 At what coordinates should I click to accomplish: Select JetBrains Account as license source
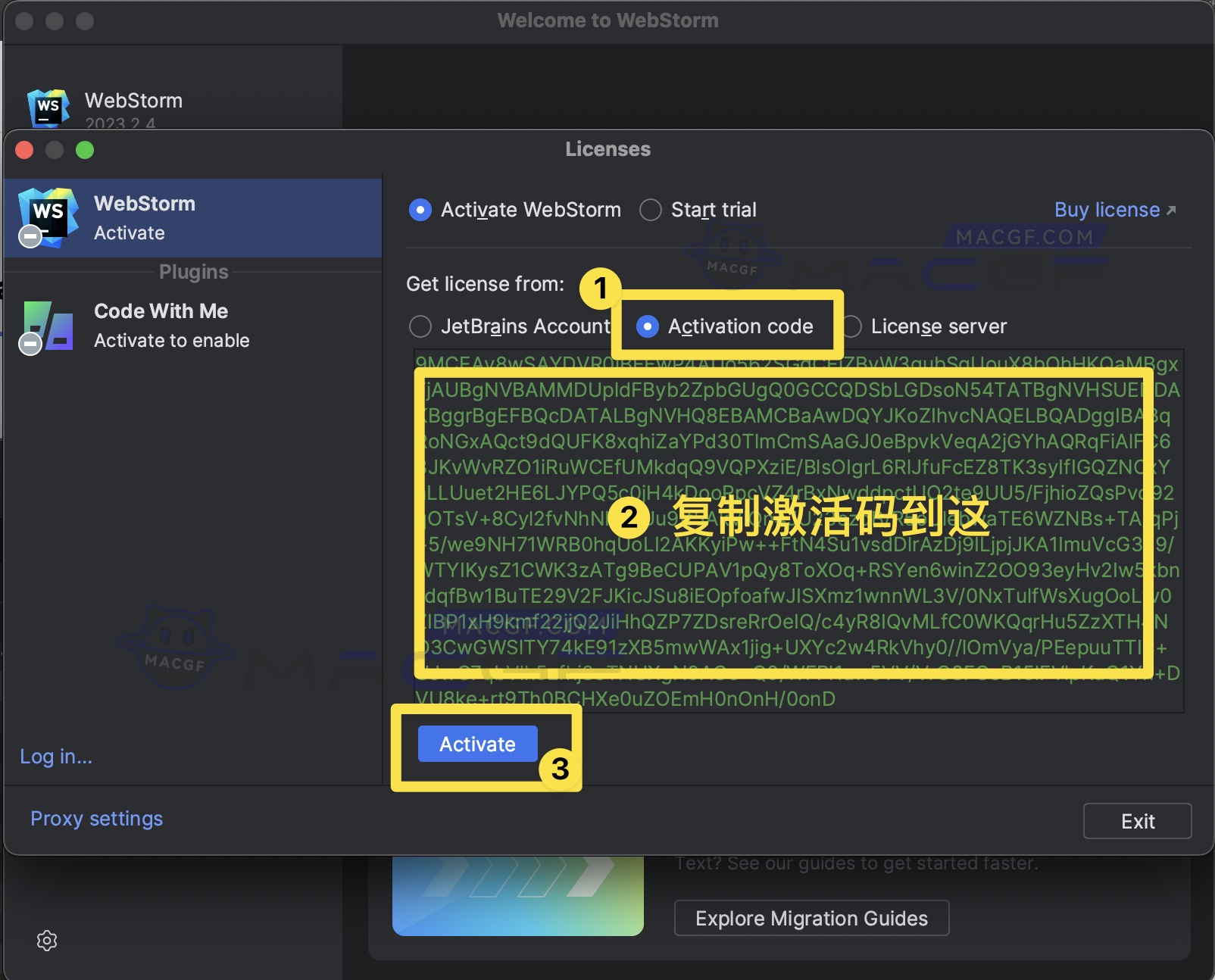[x=420, y=326]
